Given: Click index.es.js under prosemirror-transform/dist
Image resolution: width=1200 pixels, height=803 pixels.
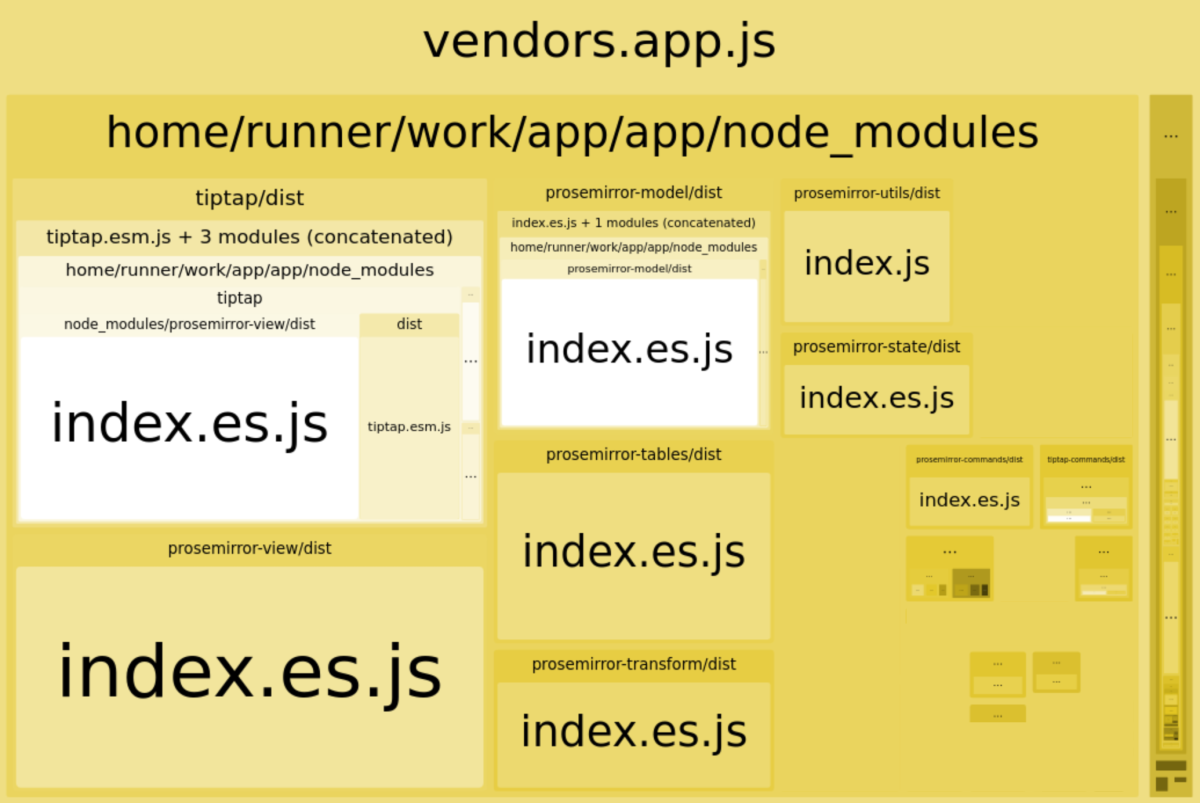Looking at the screenshot, I should point(633,731).
